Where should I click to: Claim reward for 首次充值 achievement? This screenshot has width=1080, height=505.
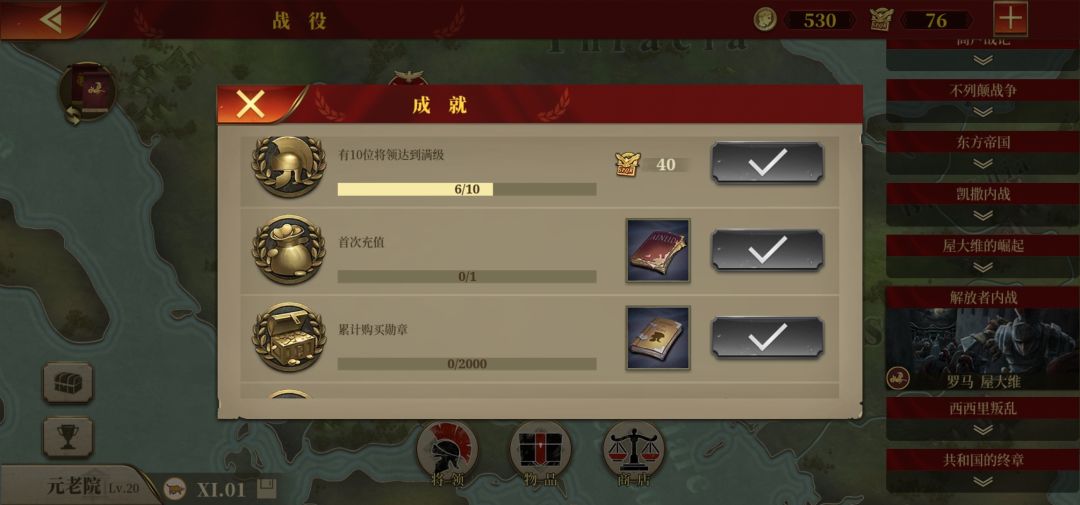click(767, 250)
